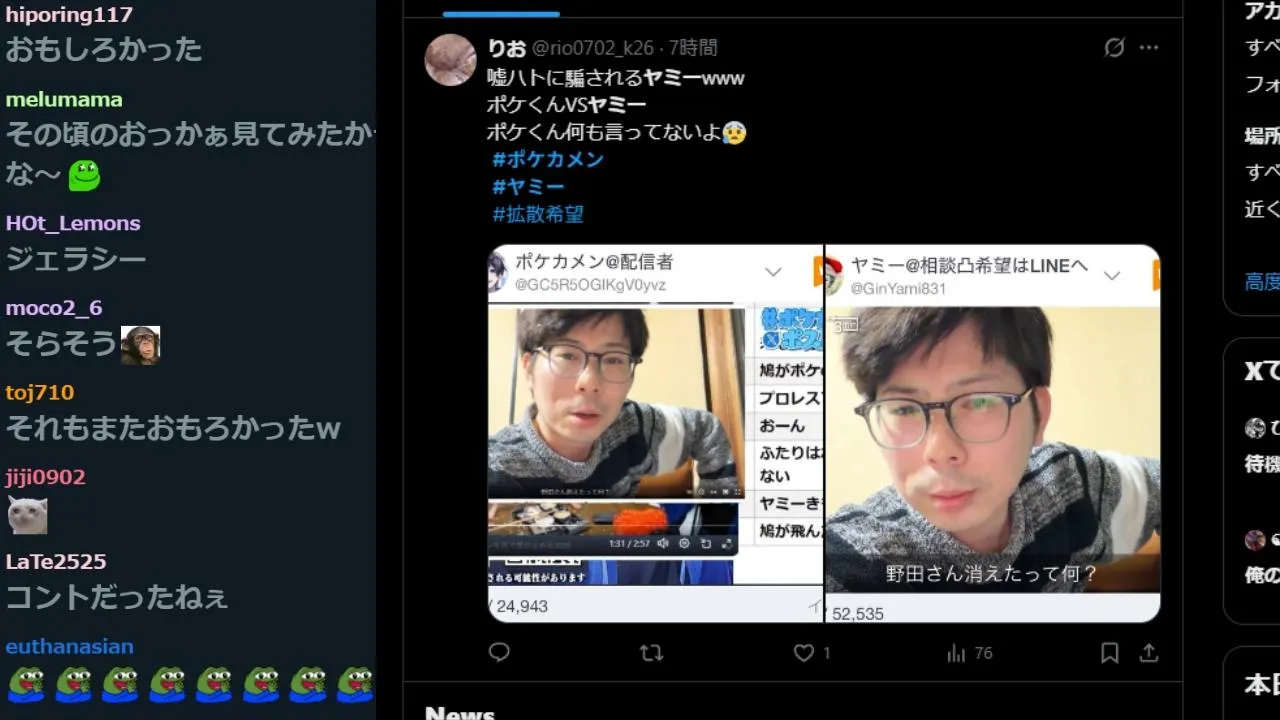Image resolution: width=1280 pixels, height=720 pixels.
Task: Click chat username HOt_Lemons
Action: tap(73, 223)
